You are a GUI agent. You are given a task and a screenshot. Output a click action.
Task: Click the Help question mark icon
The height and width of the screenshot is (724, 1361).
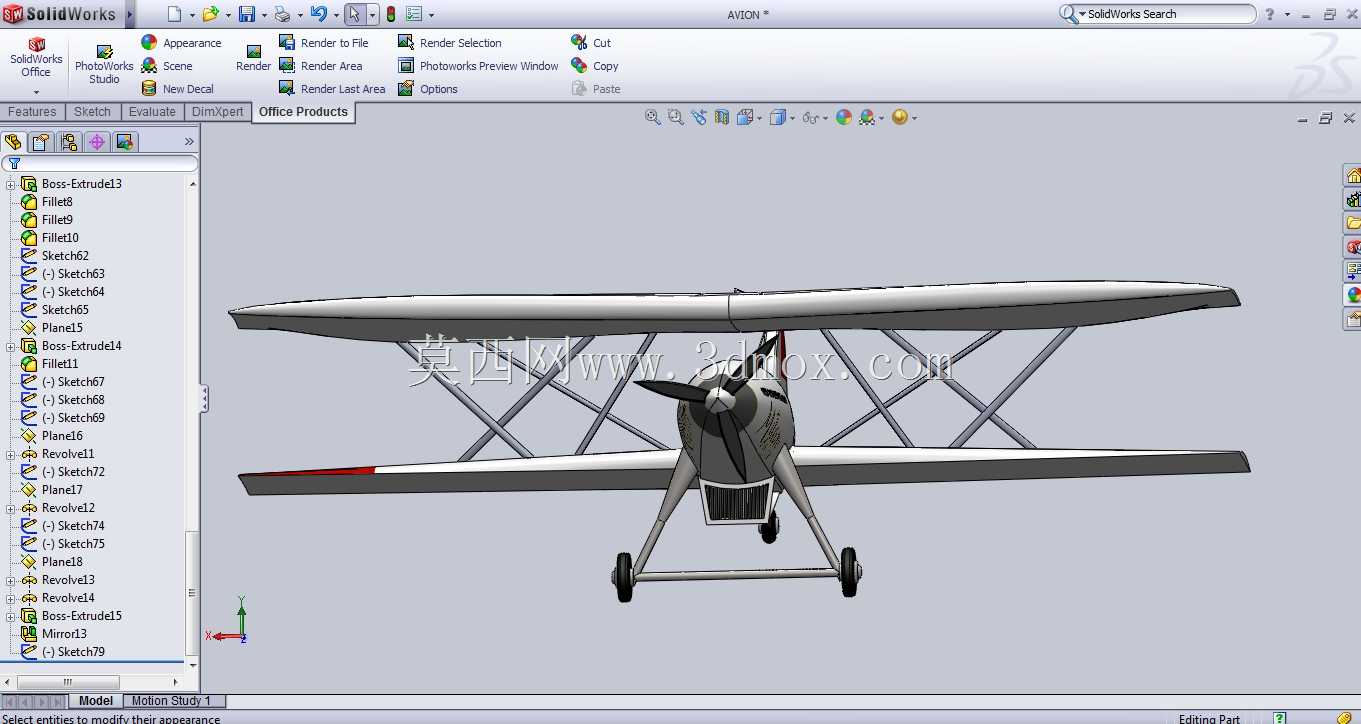[1270, 14]
